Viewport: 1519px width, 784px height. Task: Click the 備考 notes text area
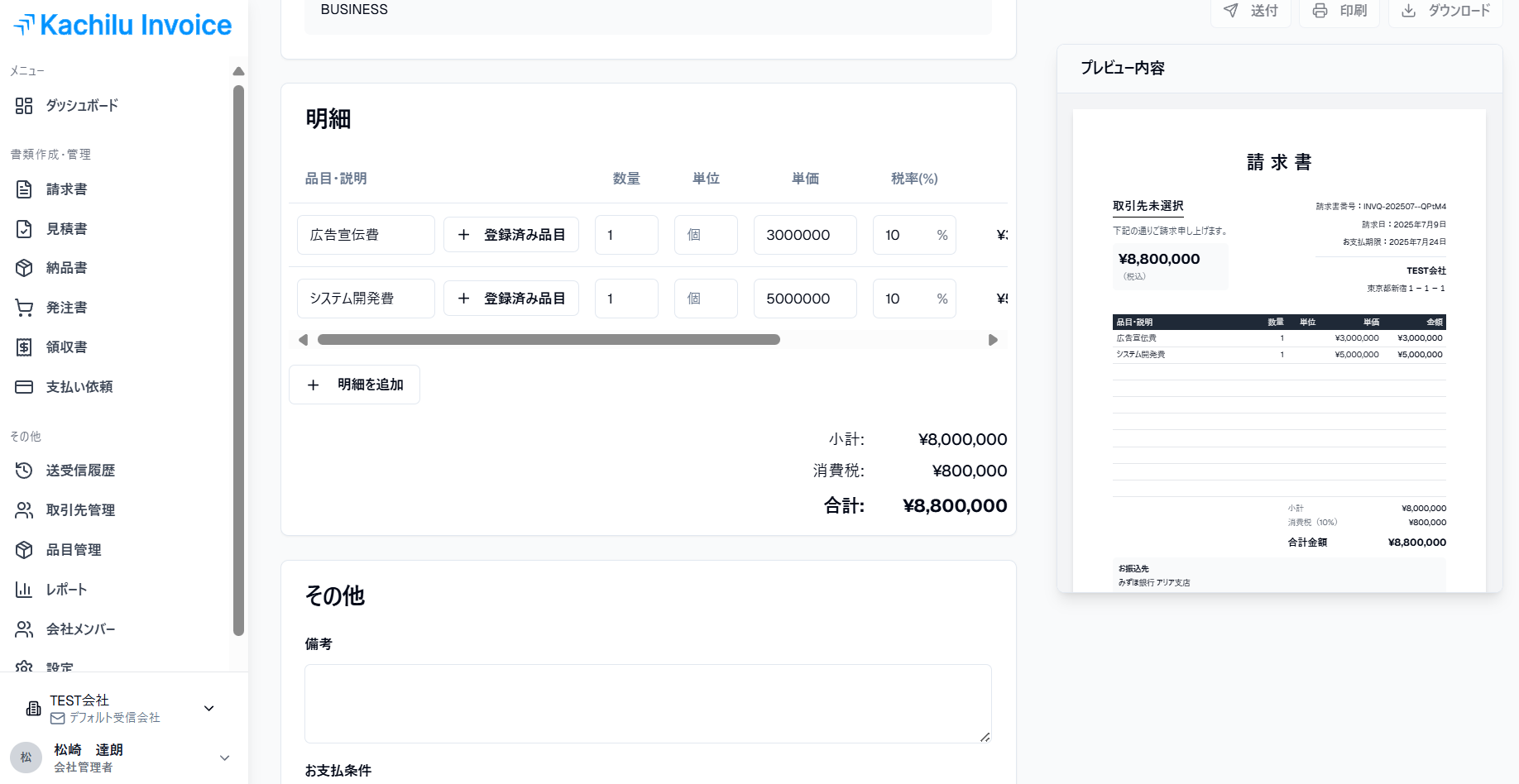tap(648, 704)
